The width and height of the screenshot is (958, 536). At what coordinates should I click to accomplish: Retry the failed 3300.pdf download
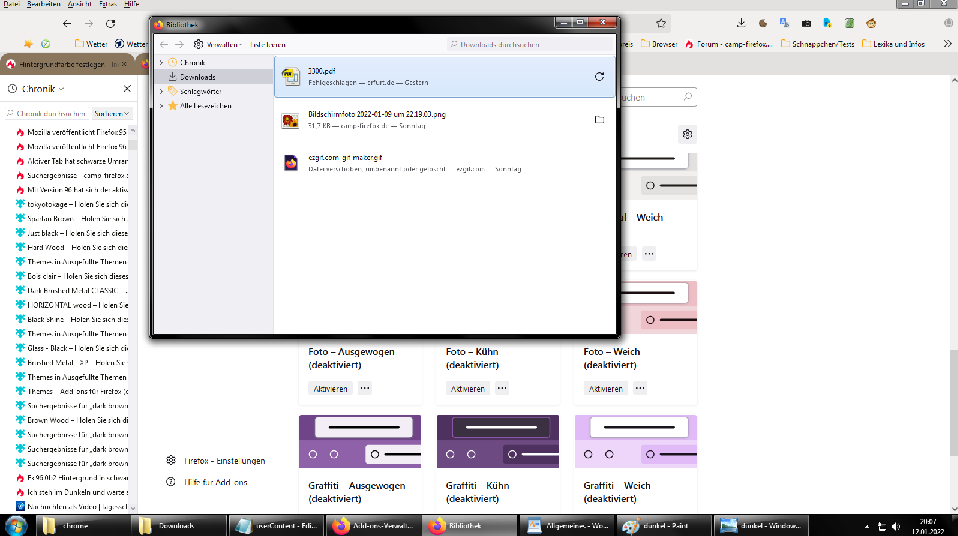click(x=599, y=76)
